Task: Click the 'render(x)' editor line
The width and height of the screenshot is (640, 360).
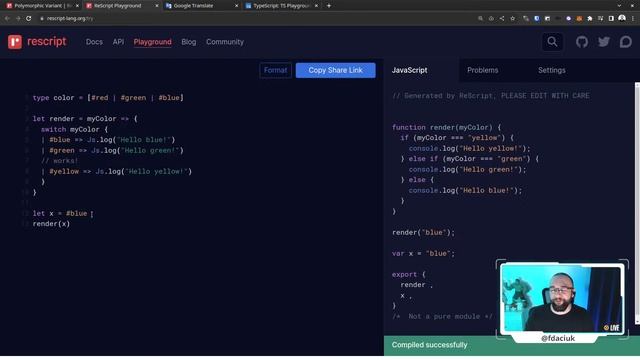Action: tap(51, 224)
